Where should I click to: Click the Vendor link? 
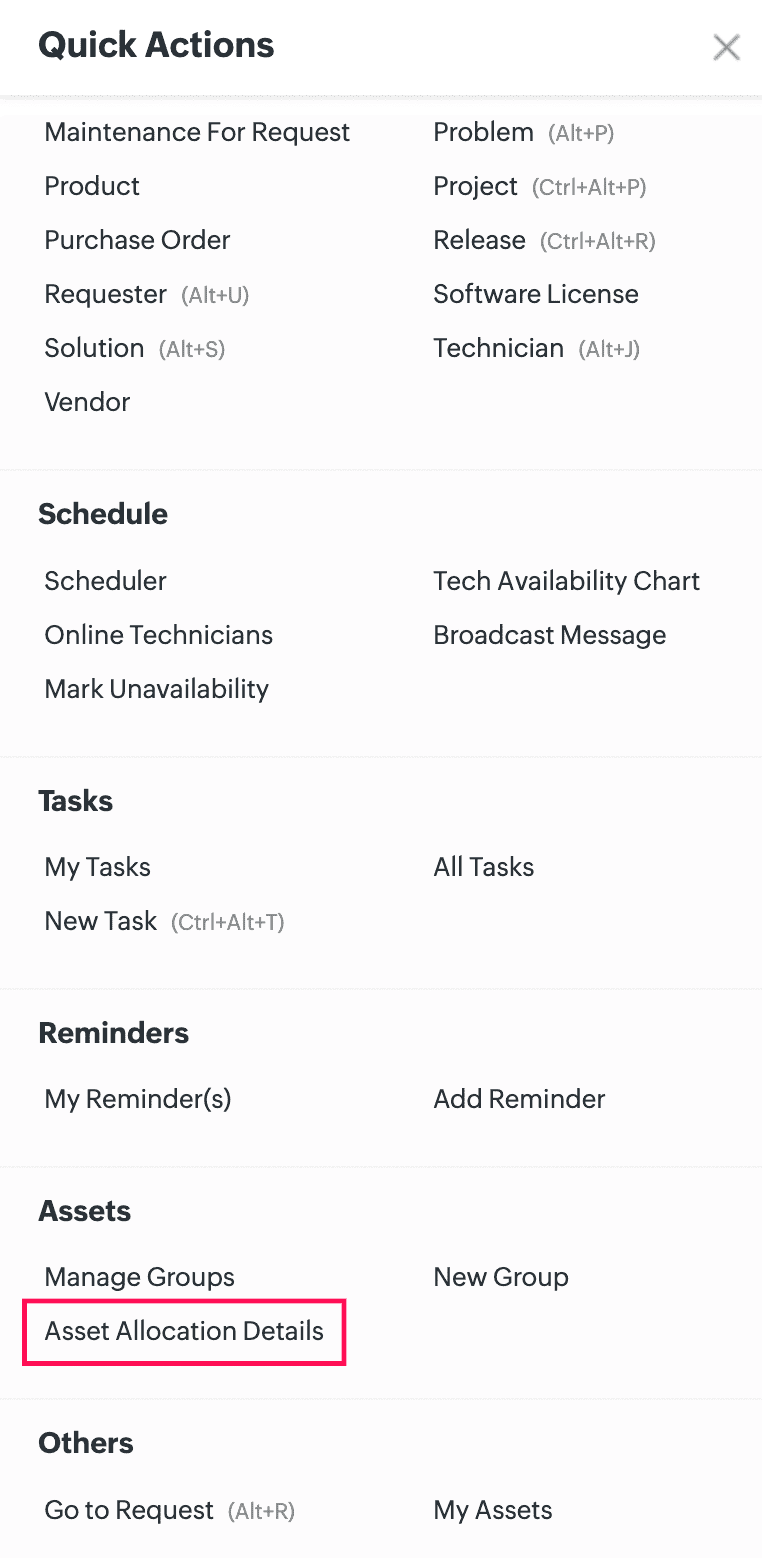pos(87,403)
